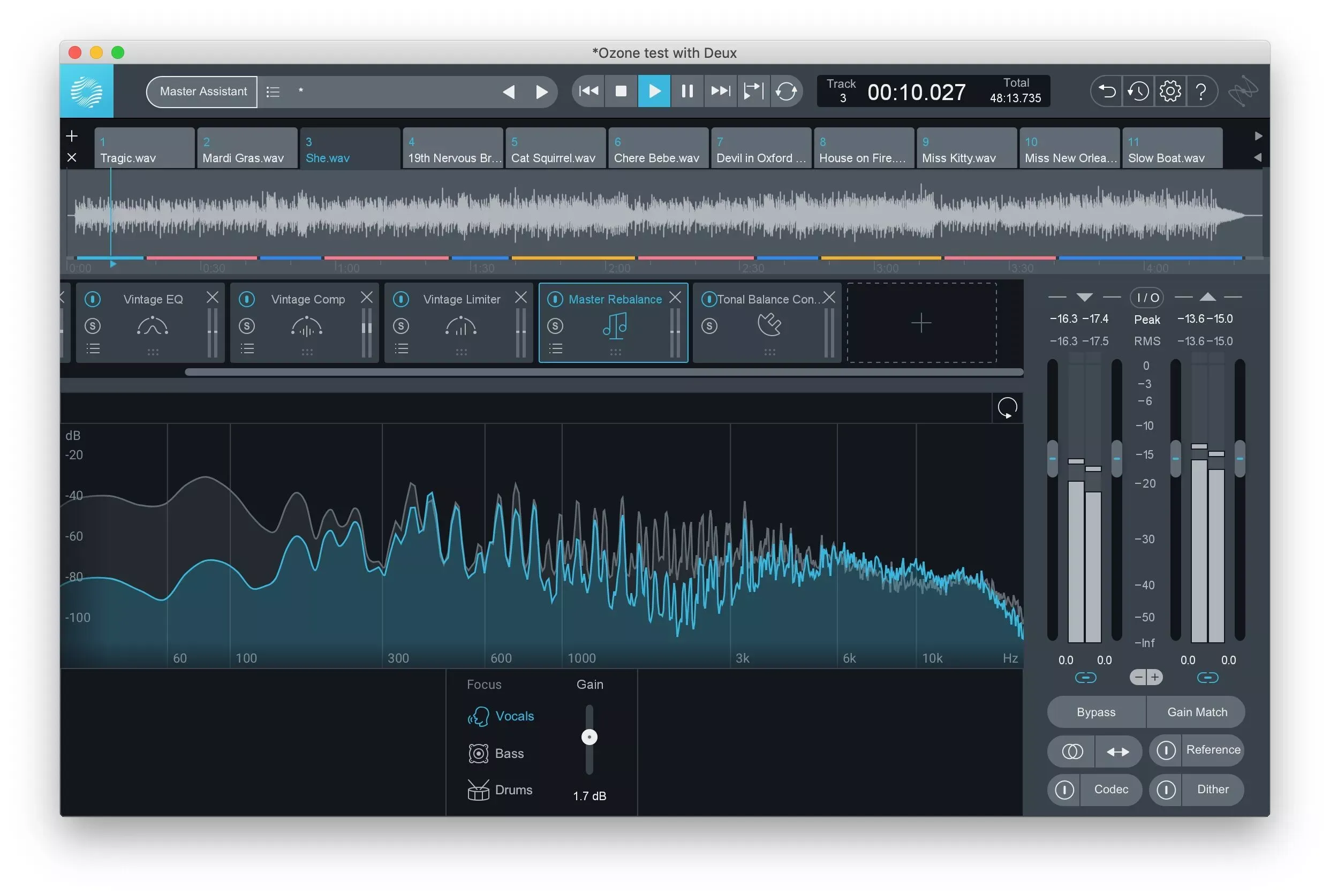The width and height of the screenshot is (1330, 896).
Task: Remove the Vintage EQ module
Action: pyautogui.click(x=212, y=297)
